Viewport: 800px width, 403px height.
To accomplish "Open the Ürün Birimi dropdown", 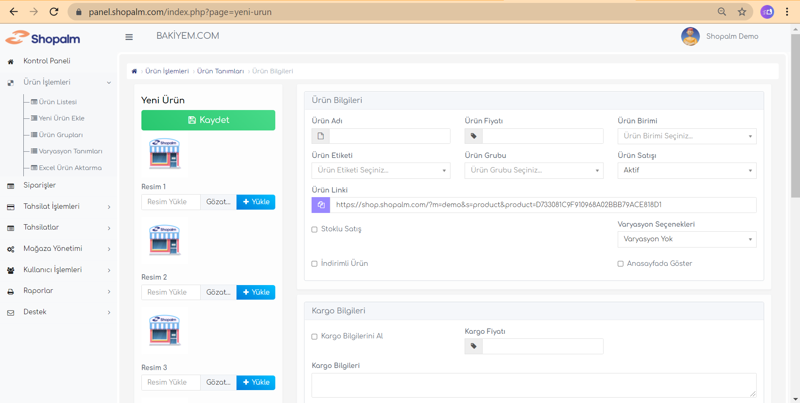I will click(x=686, y=136).
